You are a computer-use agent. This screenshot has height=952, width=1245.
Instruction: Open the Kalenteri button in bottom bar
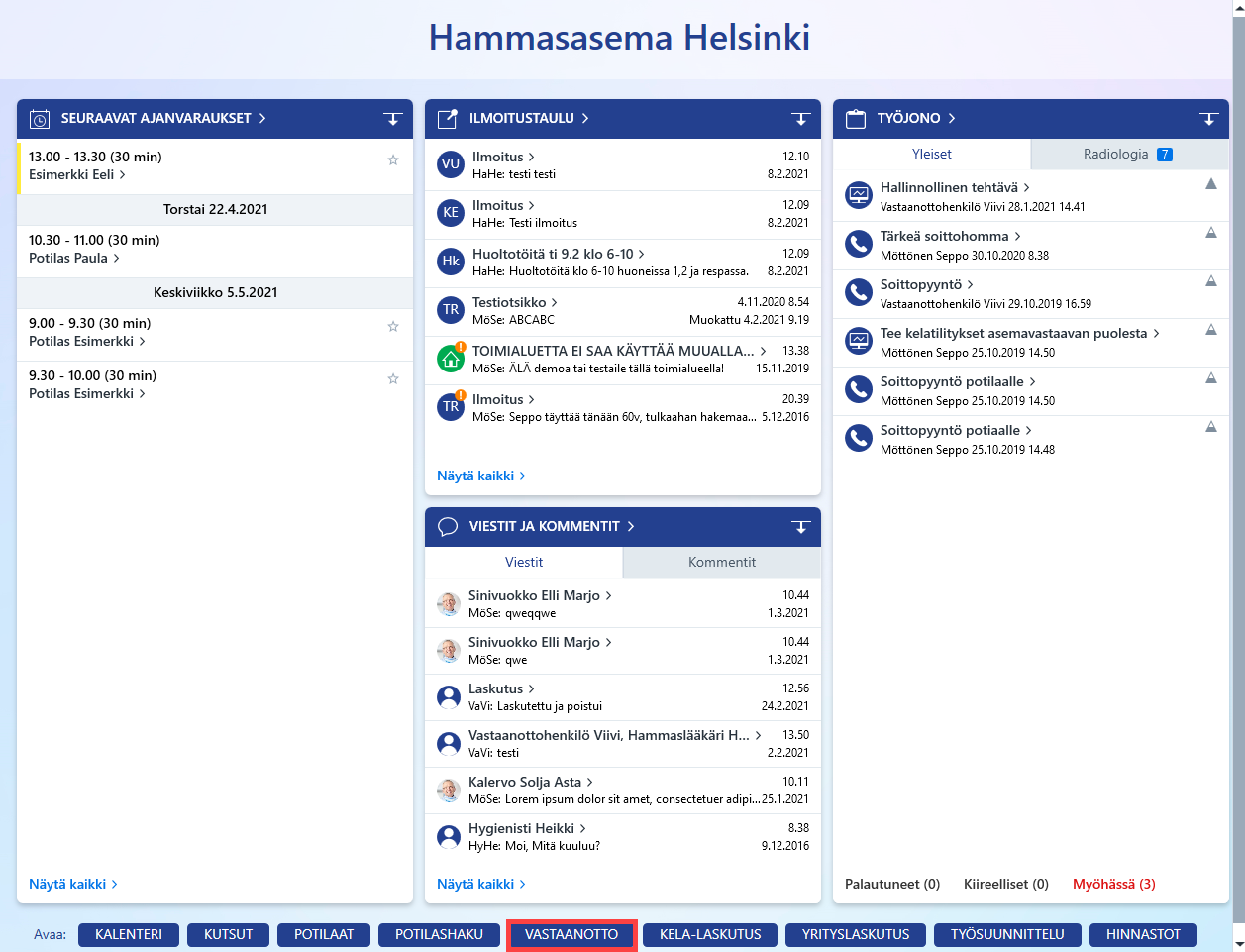point(129,934)
